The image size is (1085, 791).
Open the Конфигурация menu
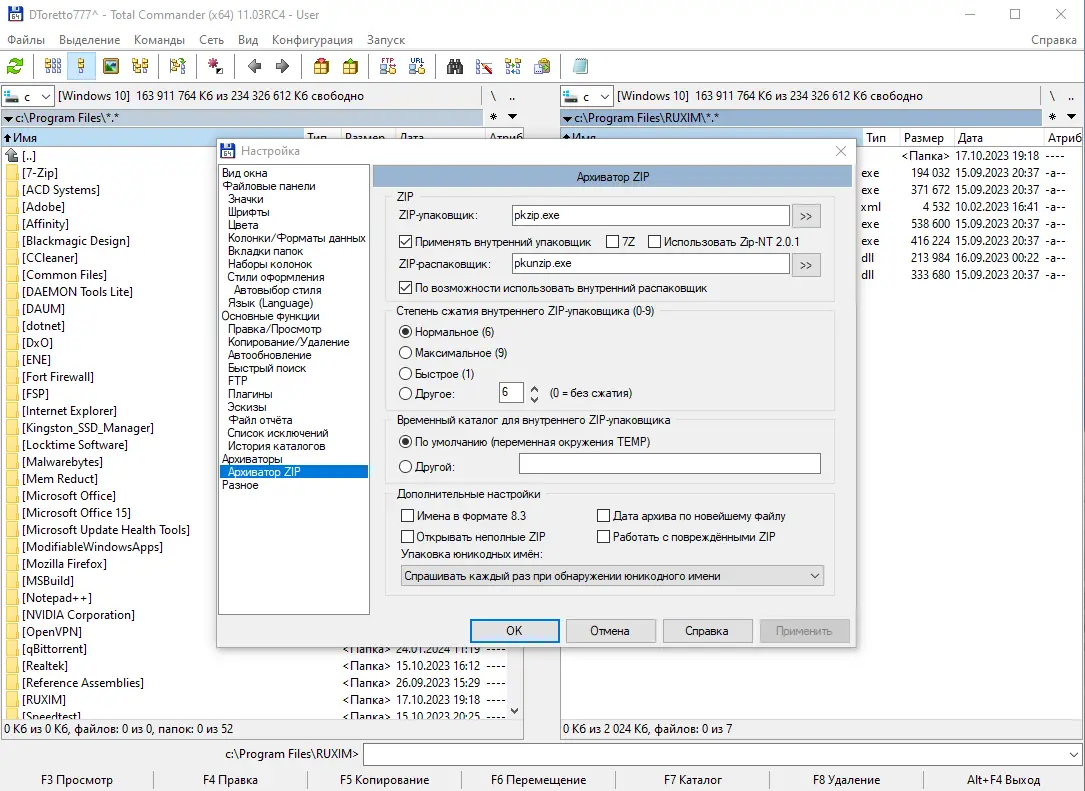click(314, 39)
